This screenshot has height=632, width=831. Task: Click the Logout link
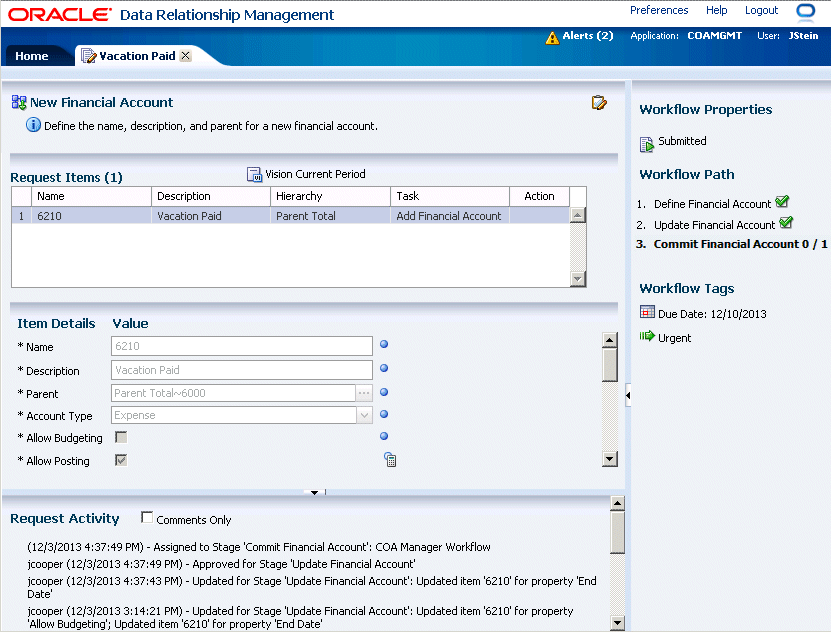[x=761, y=10]
